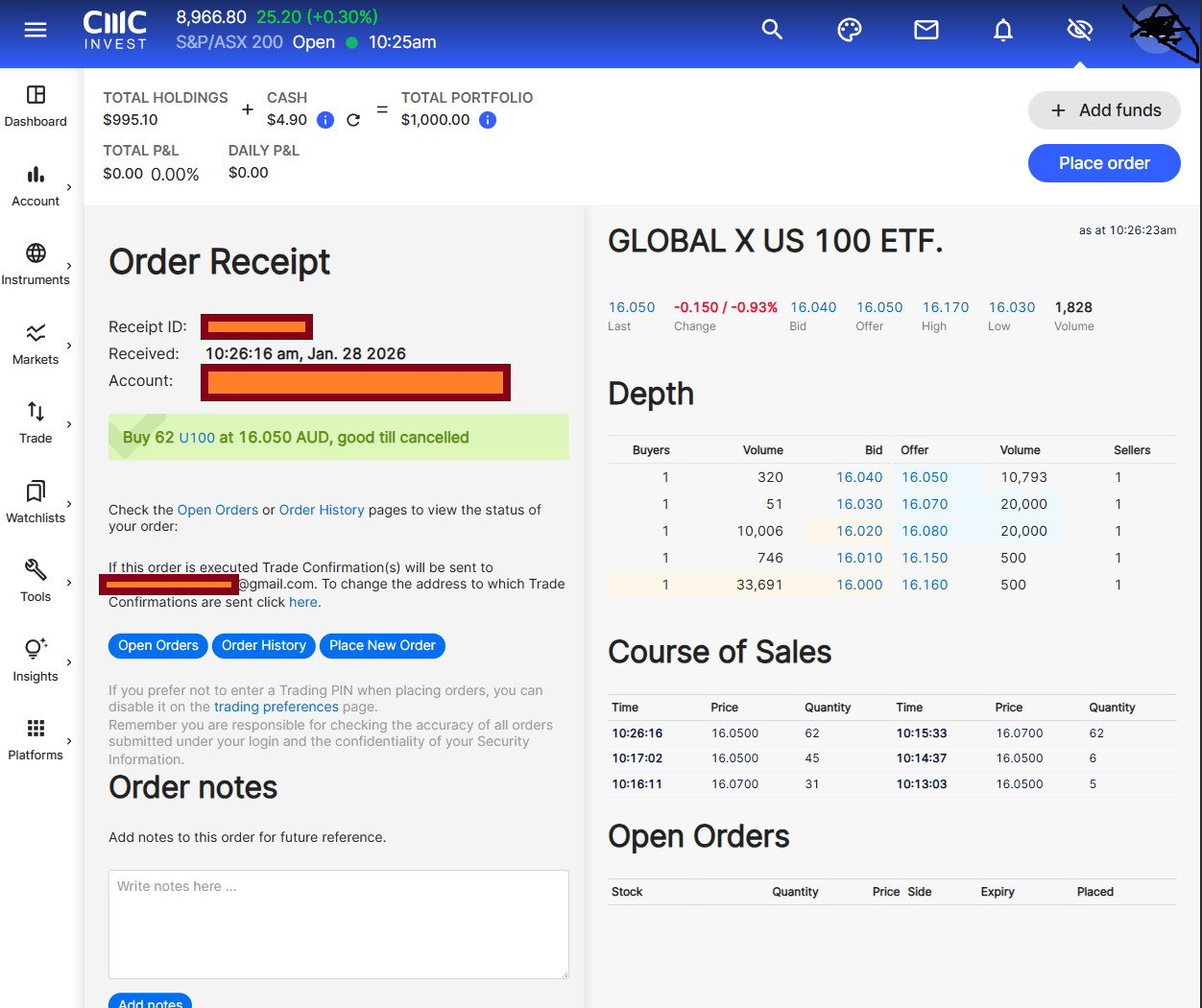1202x1008 pixels.
Task: Expand the Trade submenu chevron
Action: click(x=69, y=424)
